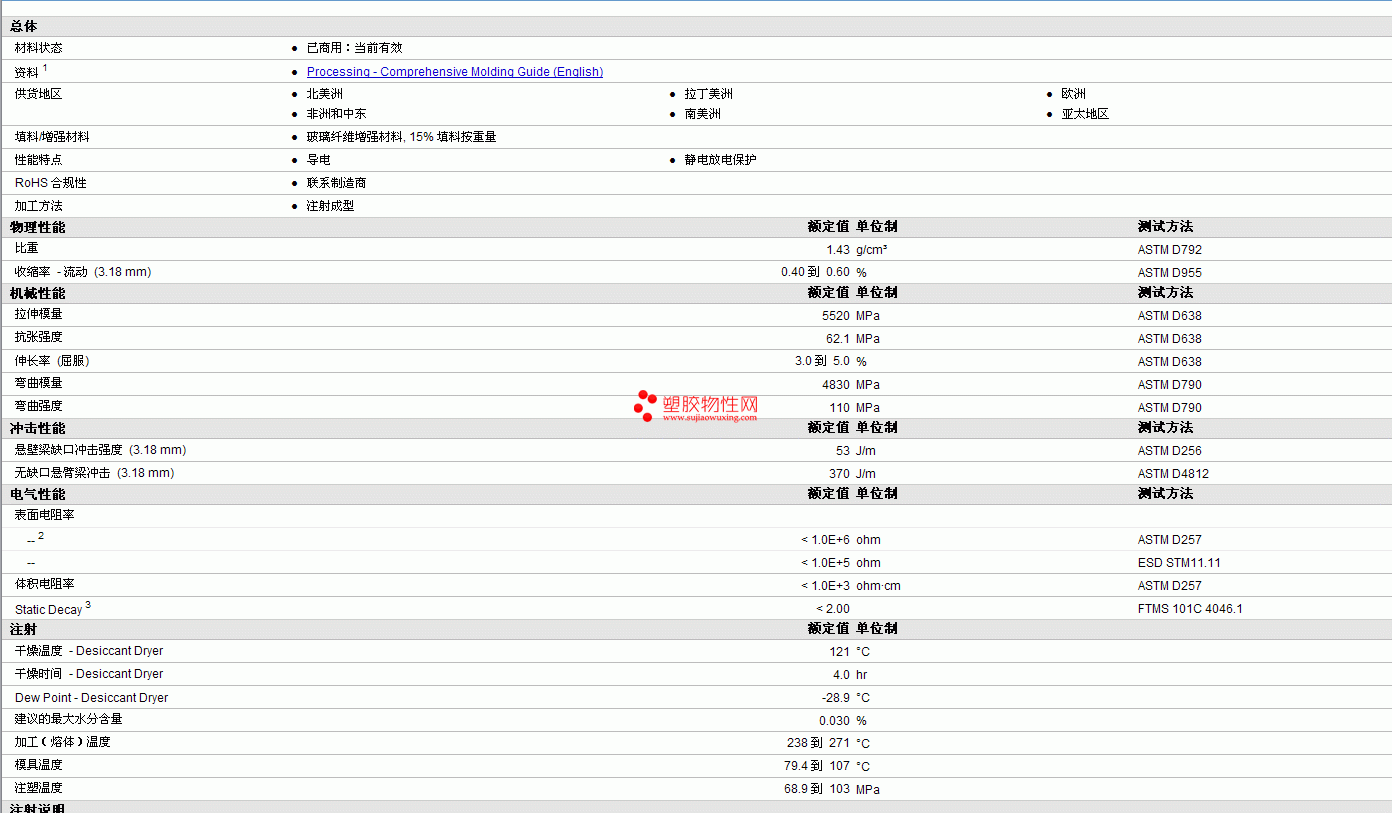Click the 加工（熔体）温度 row label
The image size is (1392, 813).
[63, 742]
